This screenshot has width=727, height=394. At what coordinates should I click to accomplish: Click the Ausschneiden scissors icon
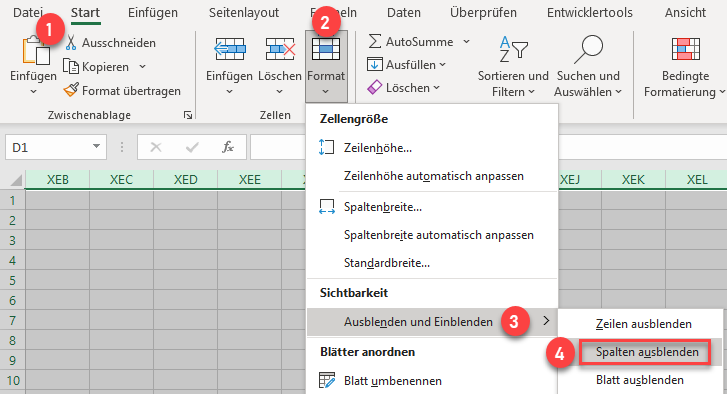71,43
